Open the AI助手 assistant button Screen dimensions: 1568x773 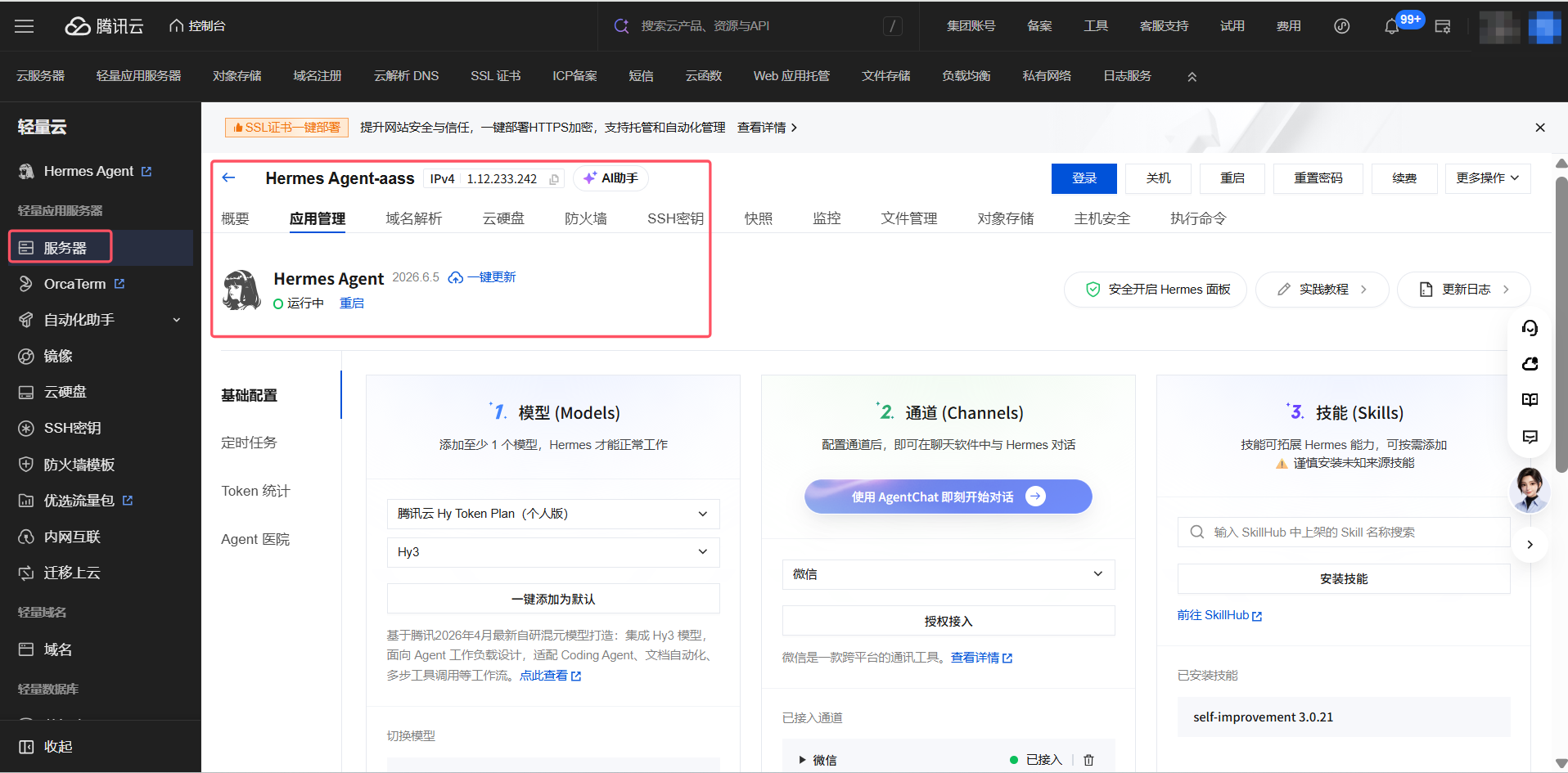611,178
